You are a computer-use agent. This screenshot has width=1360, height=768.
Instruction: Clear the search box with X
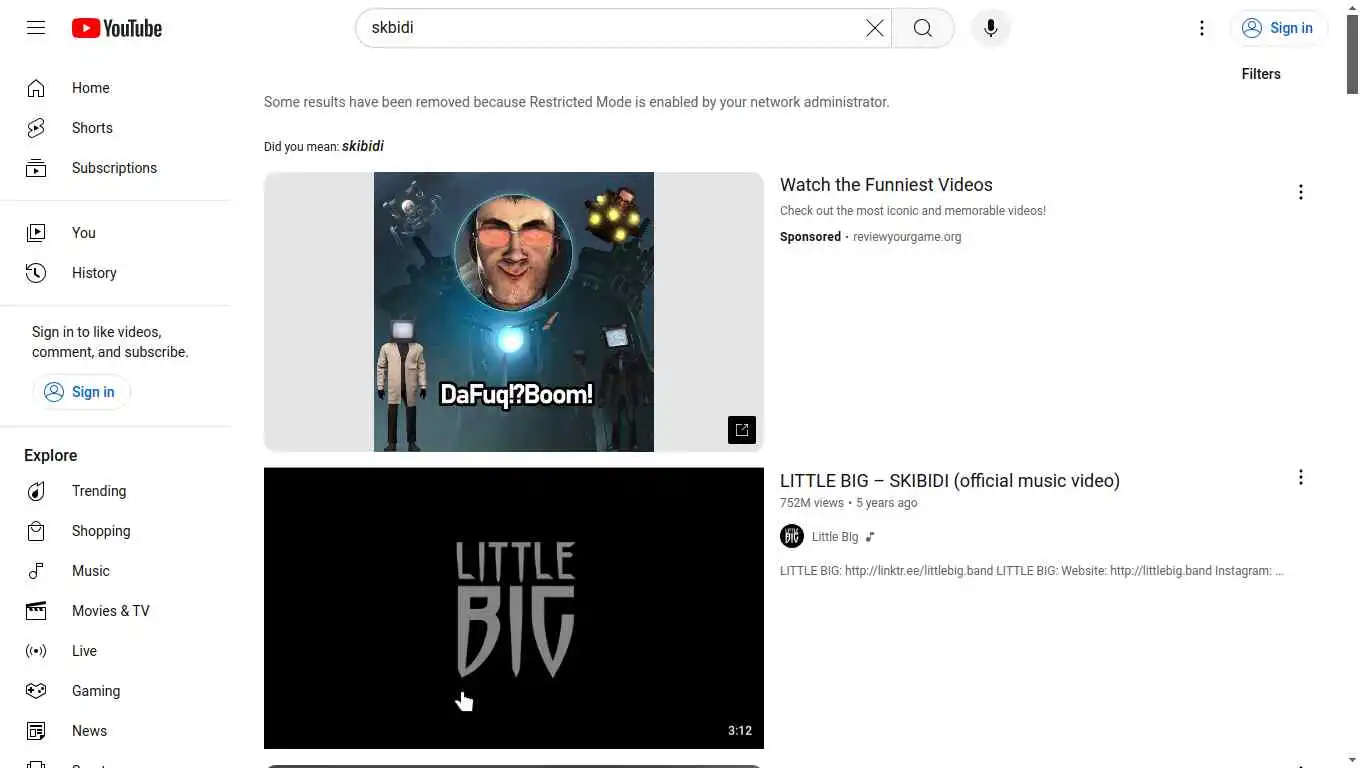pos(875,28)
